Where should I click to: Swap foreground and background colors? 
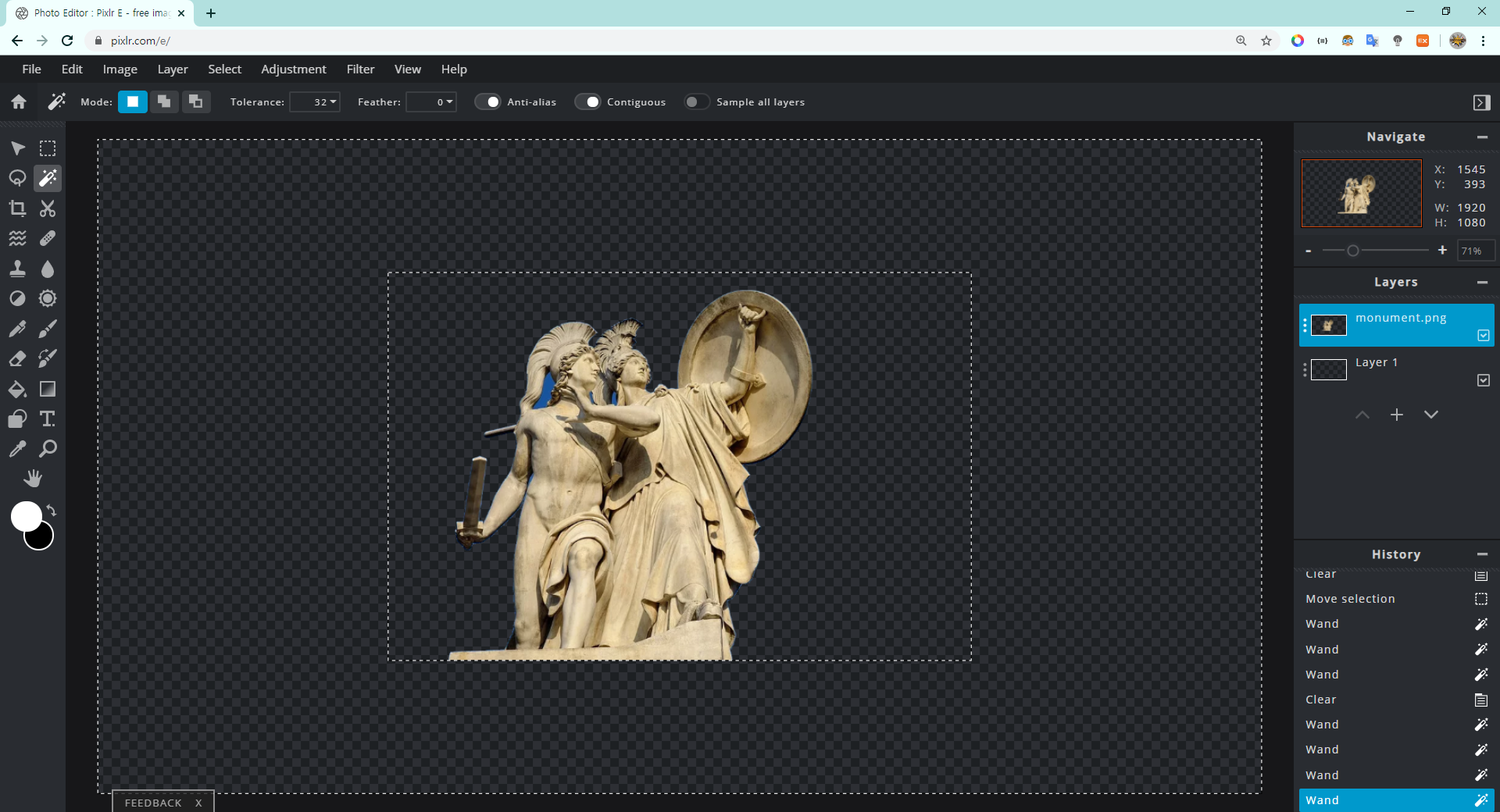pyautogui.click(x=52, y=511)
